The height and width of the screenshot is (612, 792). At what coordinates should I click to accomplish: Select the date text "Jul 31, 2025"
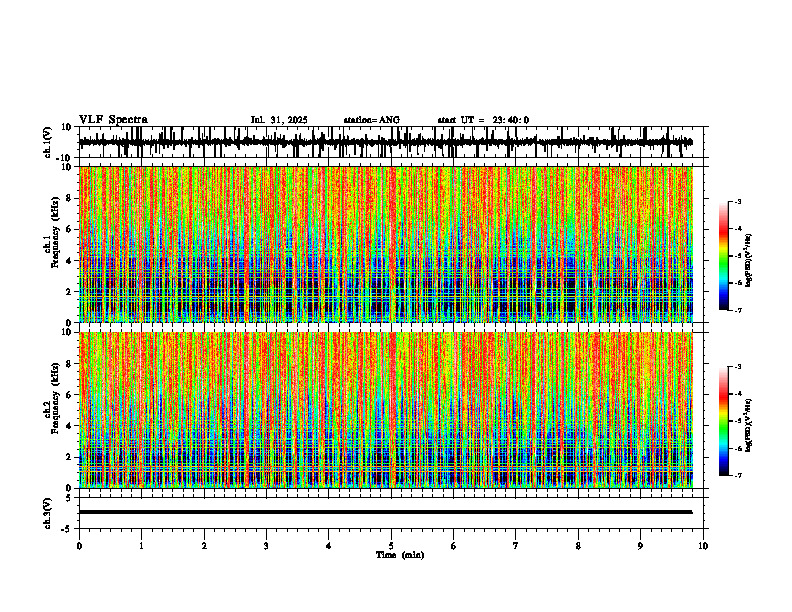point(279,120)
